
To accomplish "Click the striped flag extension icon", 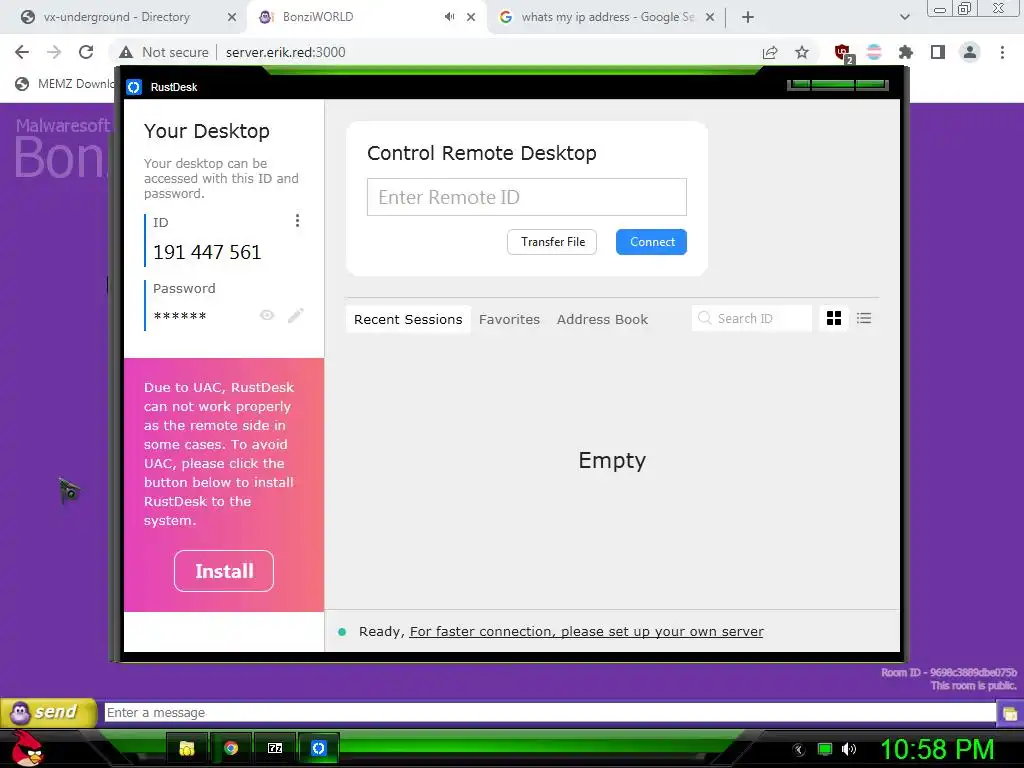I will (x=874, y=52).
